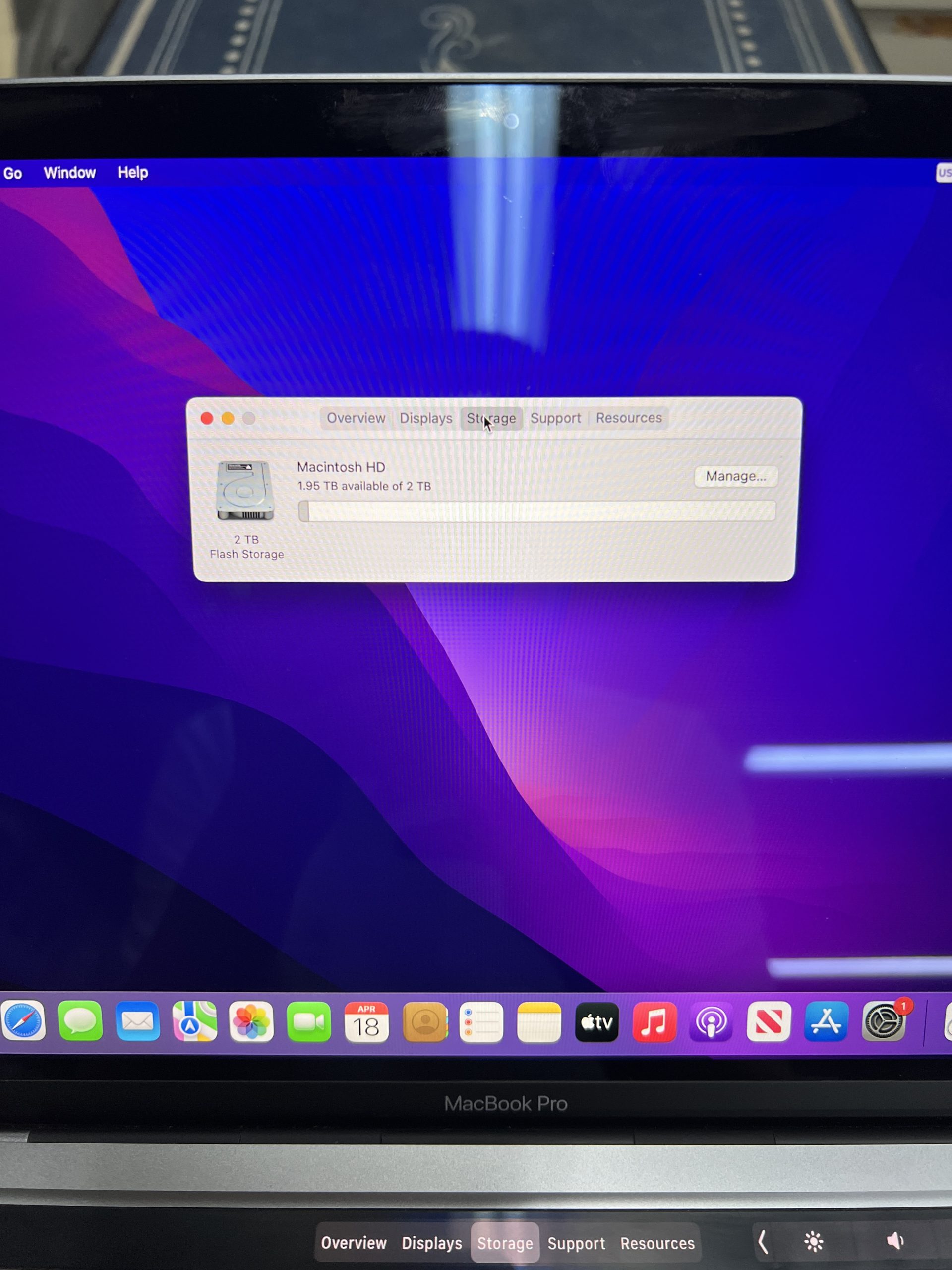Open the Window menu

tap(69, 173)
